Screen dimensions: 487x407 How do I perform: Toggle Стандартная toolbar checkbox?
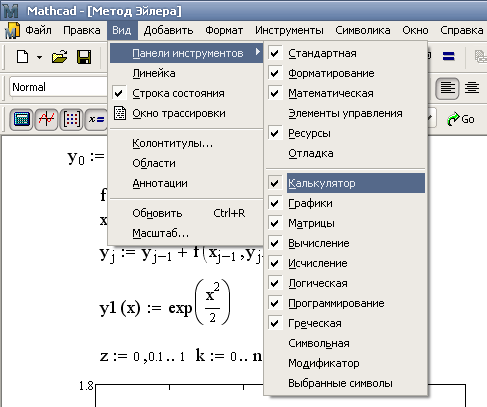(x=346, y=53)
